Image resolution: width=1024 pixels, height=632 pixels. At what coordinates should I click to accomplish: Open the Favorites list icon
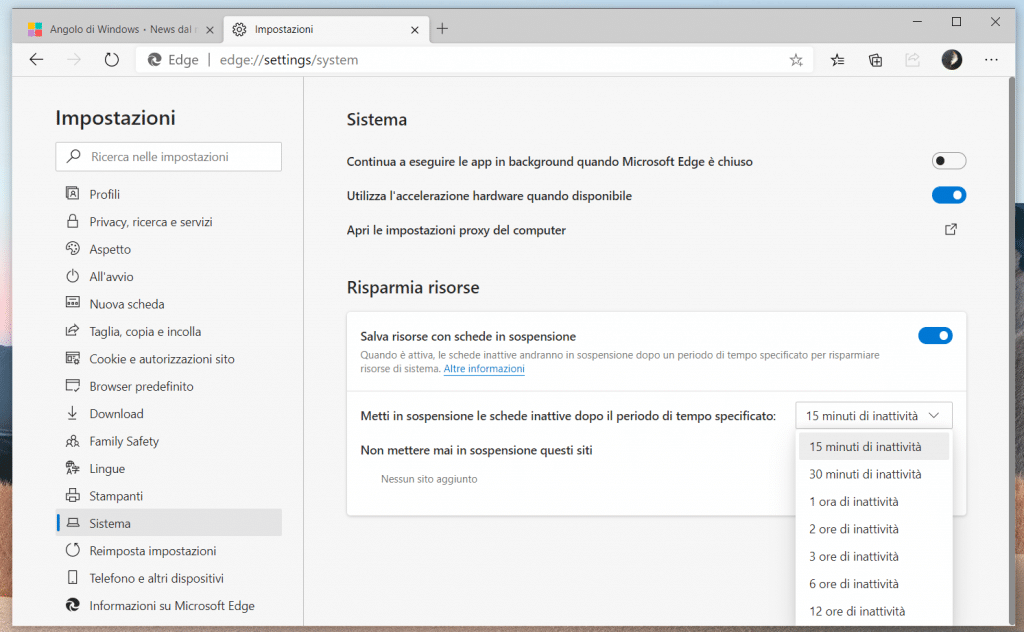(x=838, y=60)
